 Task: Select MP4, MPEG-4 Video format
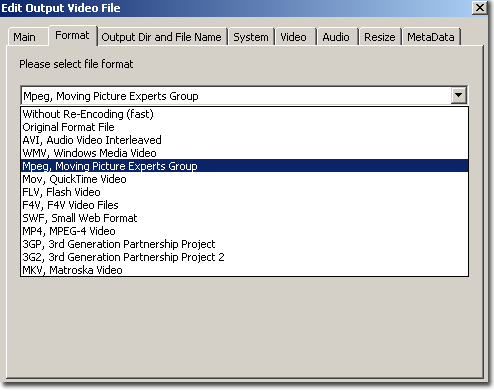pyautogui.click(x=245, y=231)
